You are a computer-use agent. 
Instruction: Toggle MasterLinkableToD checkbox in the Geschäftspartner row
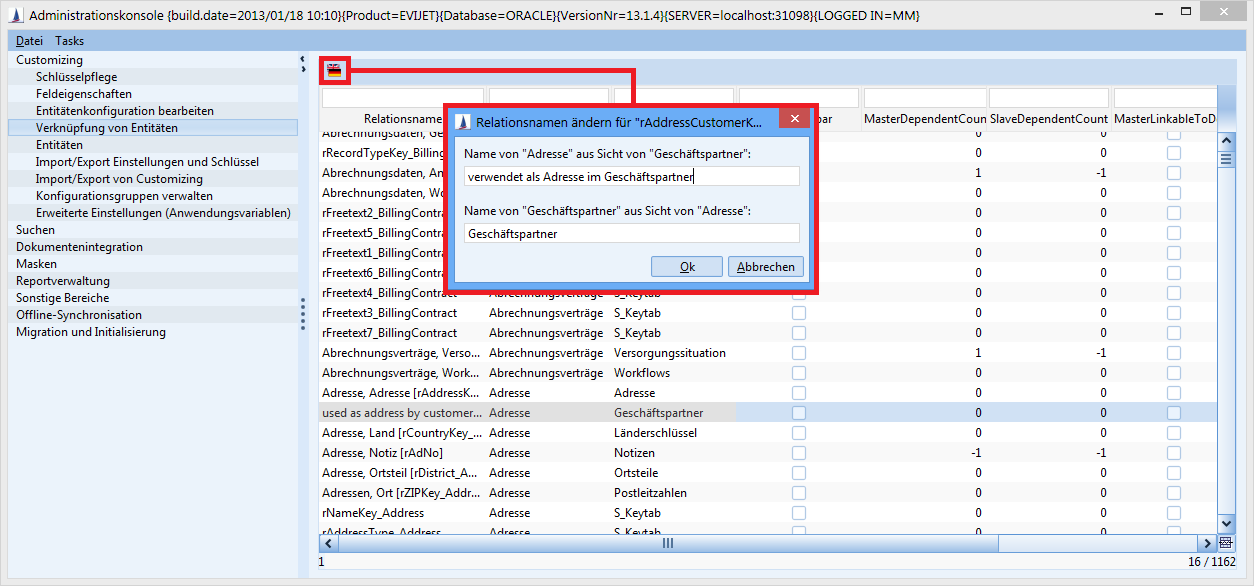click(x=1173, y=413)
